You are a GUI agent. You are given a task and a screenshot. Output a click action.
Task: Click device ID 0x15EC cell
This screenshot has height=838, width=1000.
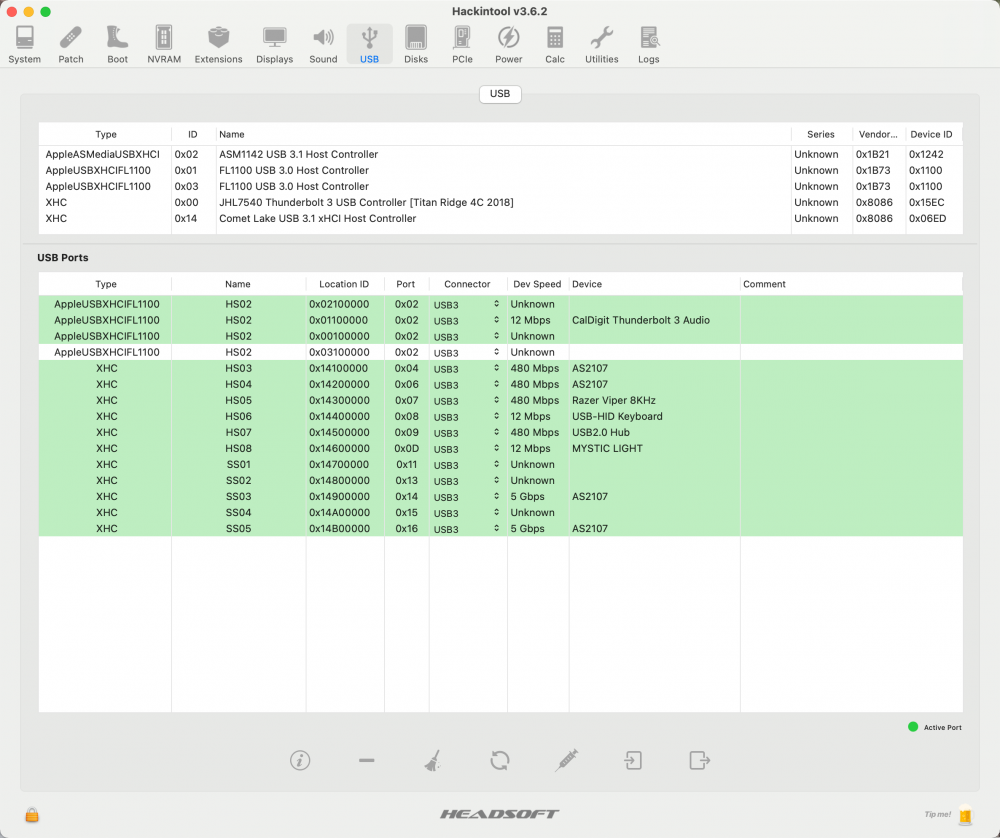point(927,202)
